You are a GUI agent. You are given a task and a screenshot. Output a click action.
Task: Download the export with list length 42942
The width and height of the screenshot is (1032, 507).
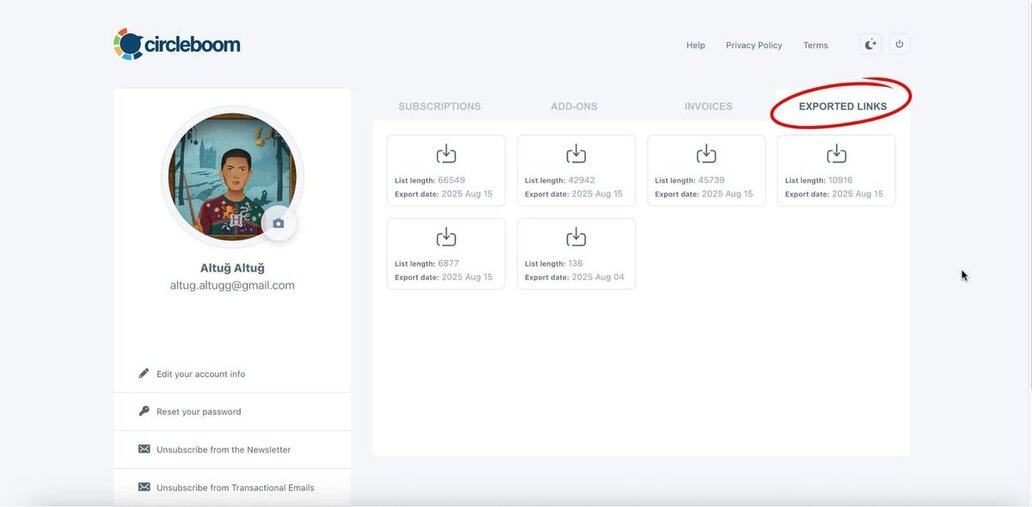[x=576, y=154]
